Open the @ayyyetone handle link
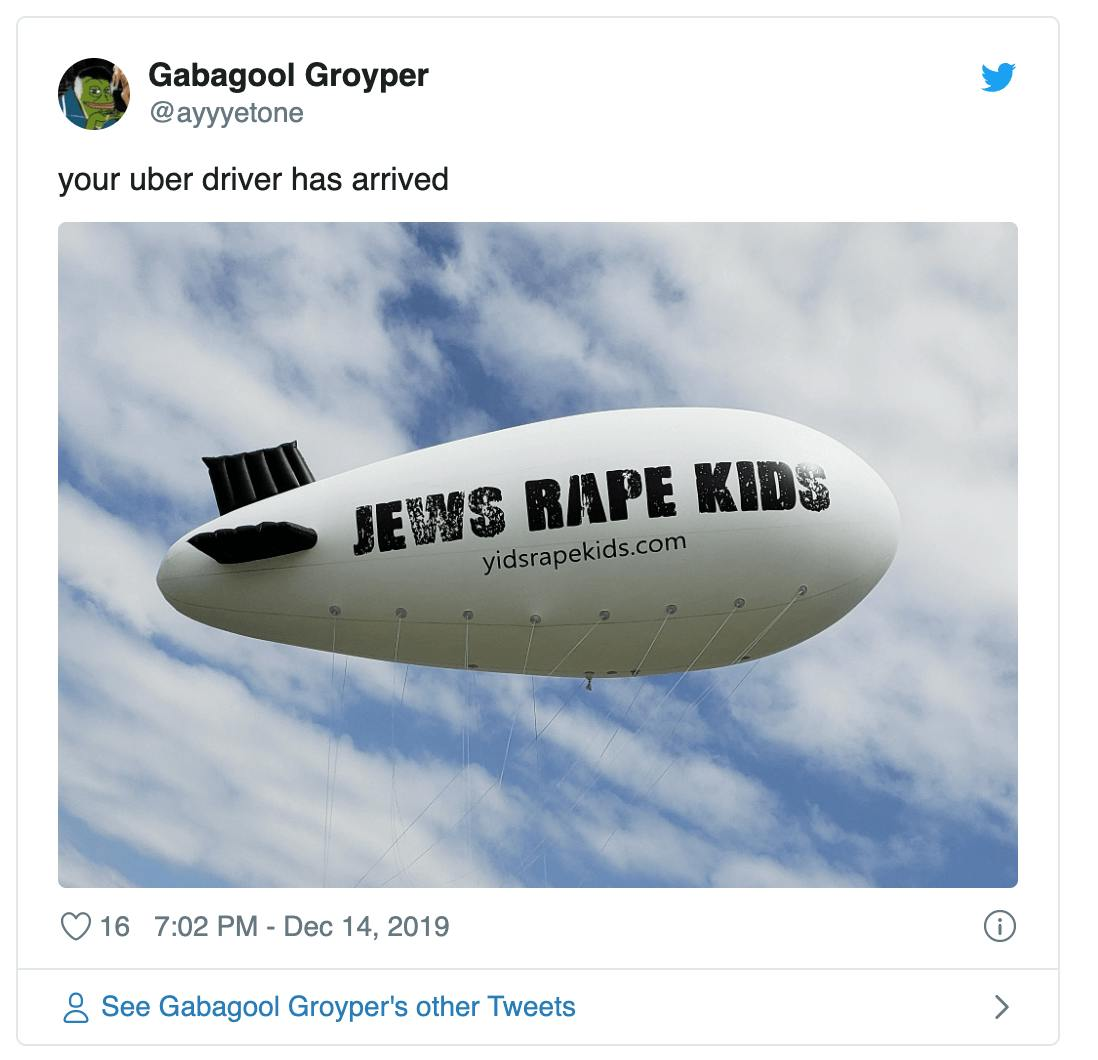1098x1060 pixels. (226, 113)
